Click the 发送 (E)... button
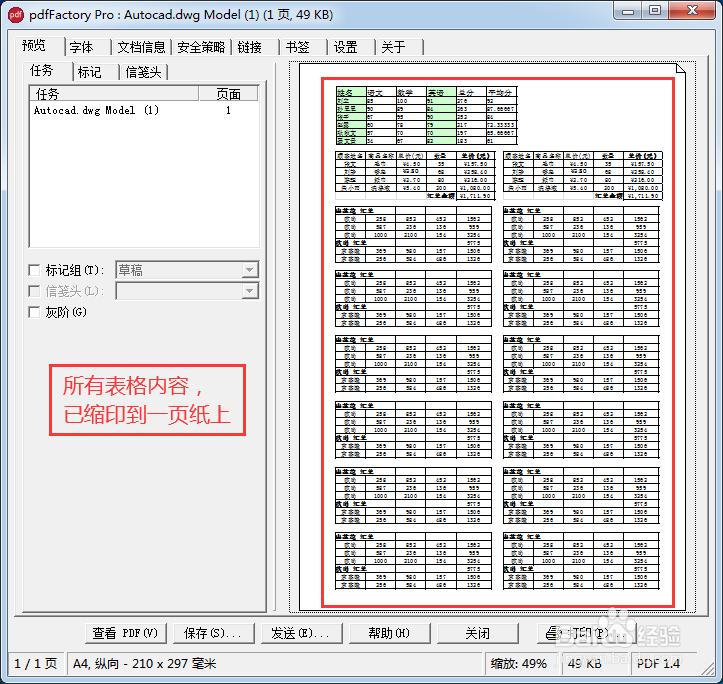This screenshot has height=684, width=723. click(x=302, y=633)
